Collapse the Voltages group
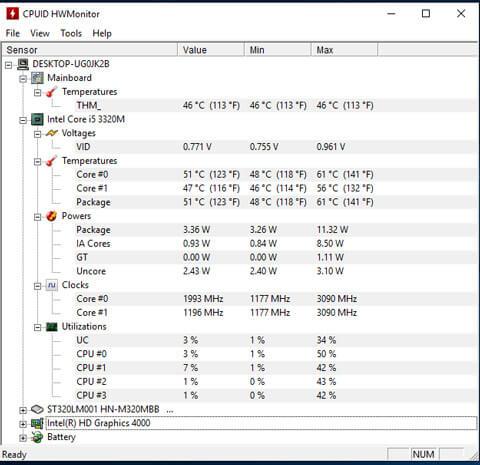The height and width of the screenshot is (465, 480). tap(38, 134)
